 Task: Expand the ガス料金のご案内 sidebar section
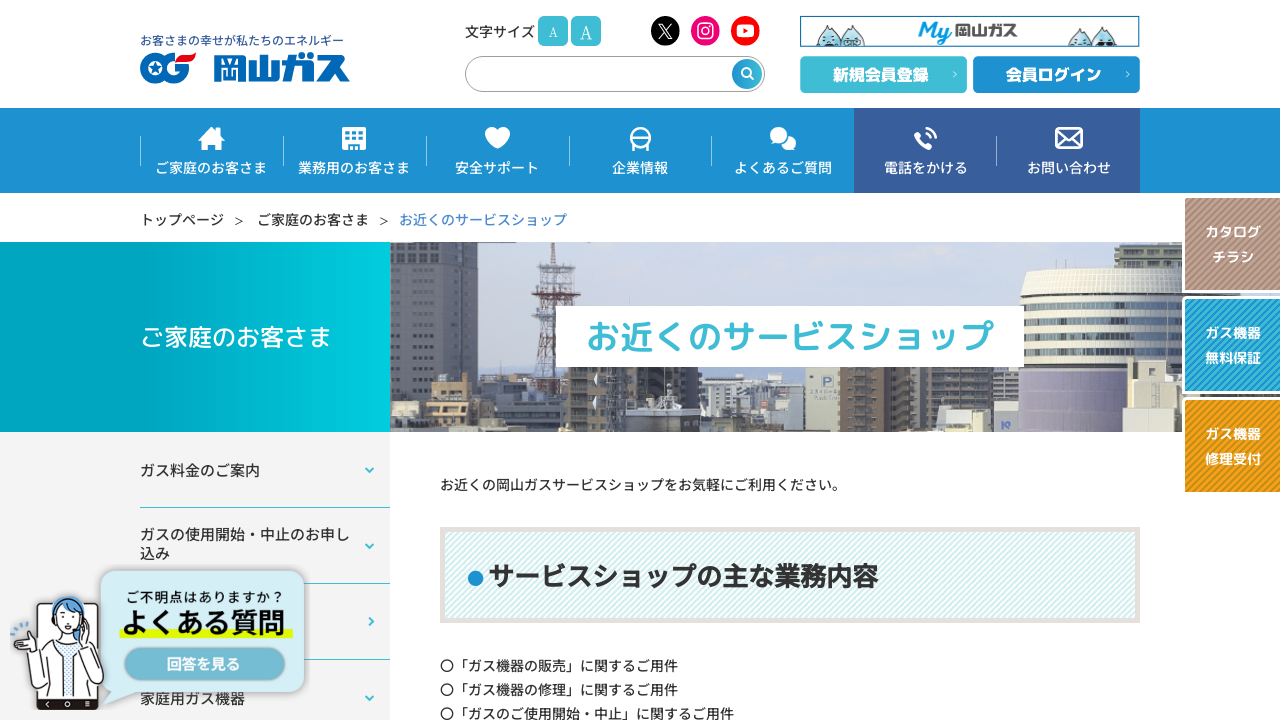[x=369, y=470]
